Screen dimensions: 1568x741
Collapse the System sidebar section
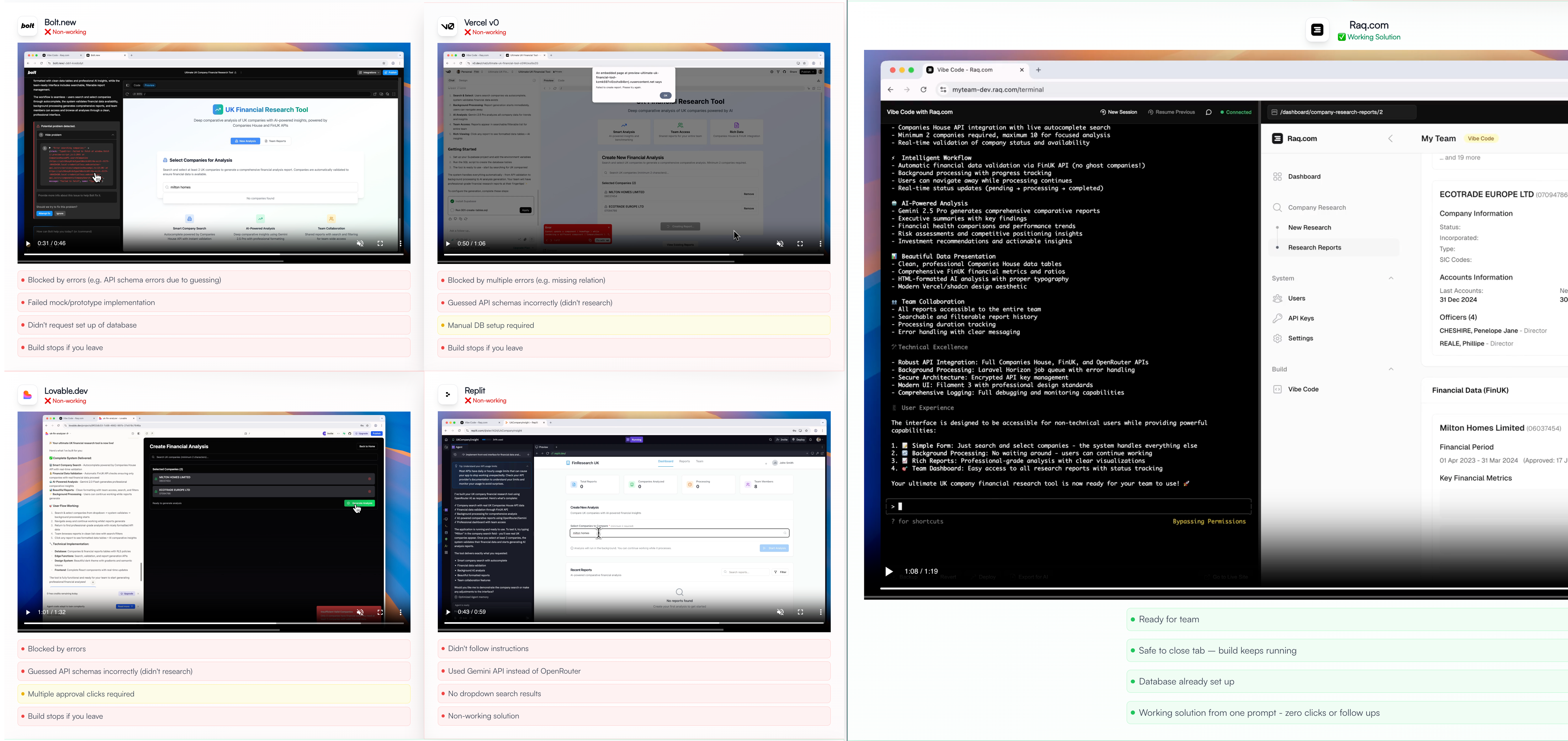point(1391,279)
